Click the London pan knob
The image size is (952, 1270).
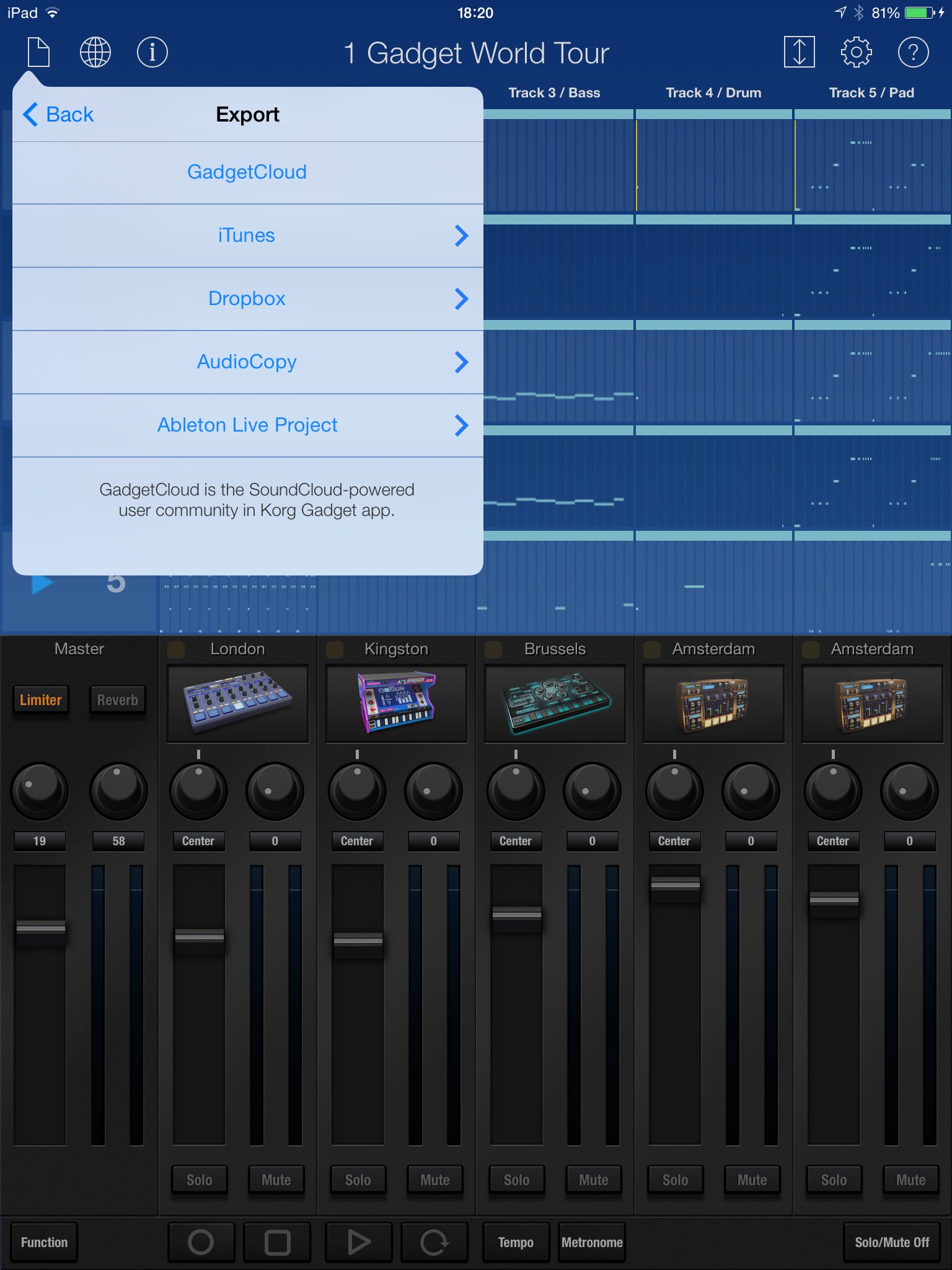(x=198, y=791)
